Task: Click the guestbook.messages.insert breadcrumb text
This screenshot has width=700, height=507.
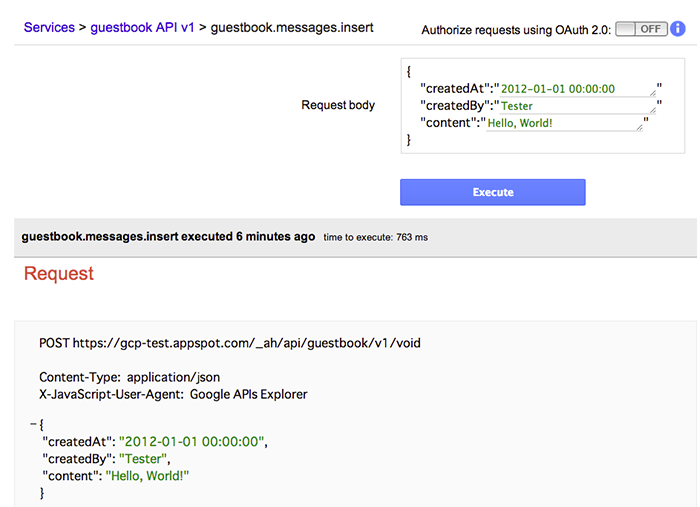Action: click(x=292, y=27)
